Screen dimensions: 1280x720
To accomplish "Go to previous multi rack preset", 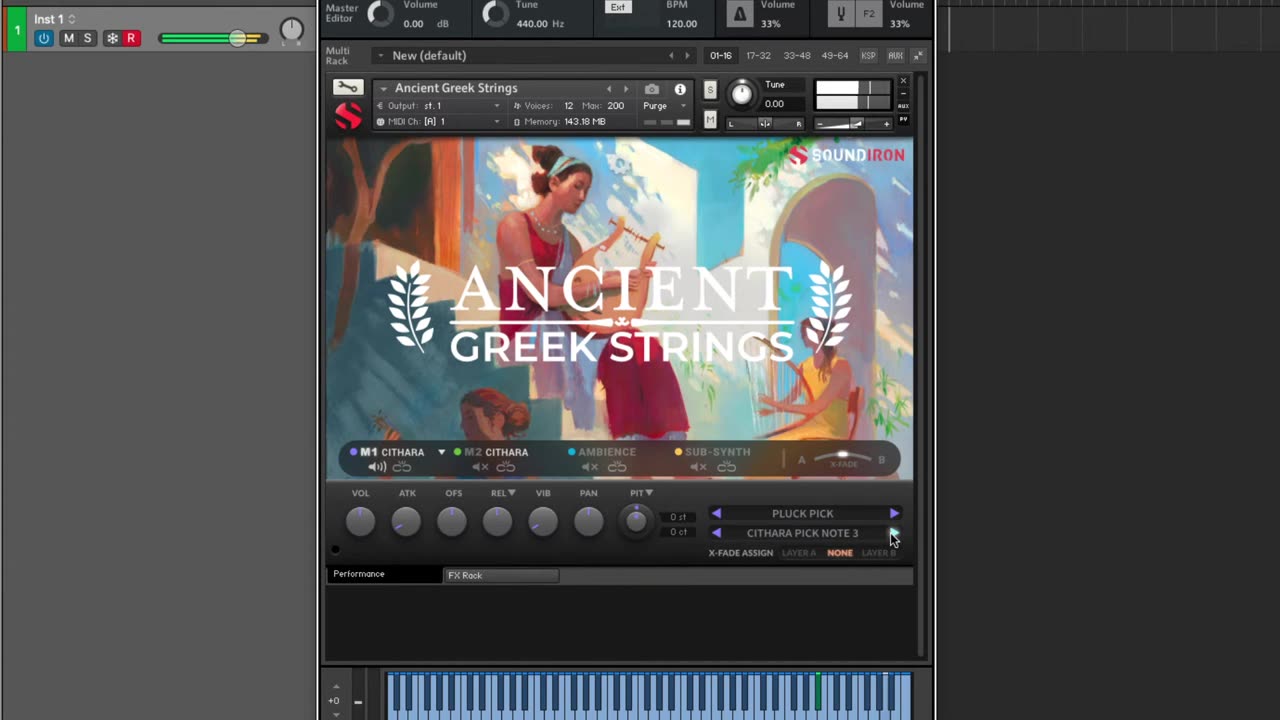I will [671, 56].
